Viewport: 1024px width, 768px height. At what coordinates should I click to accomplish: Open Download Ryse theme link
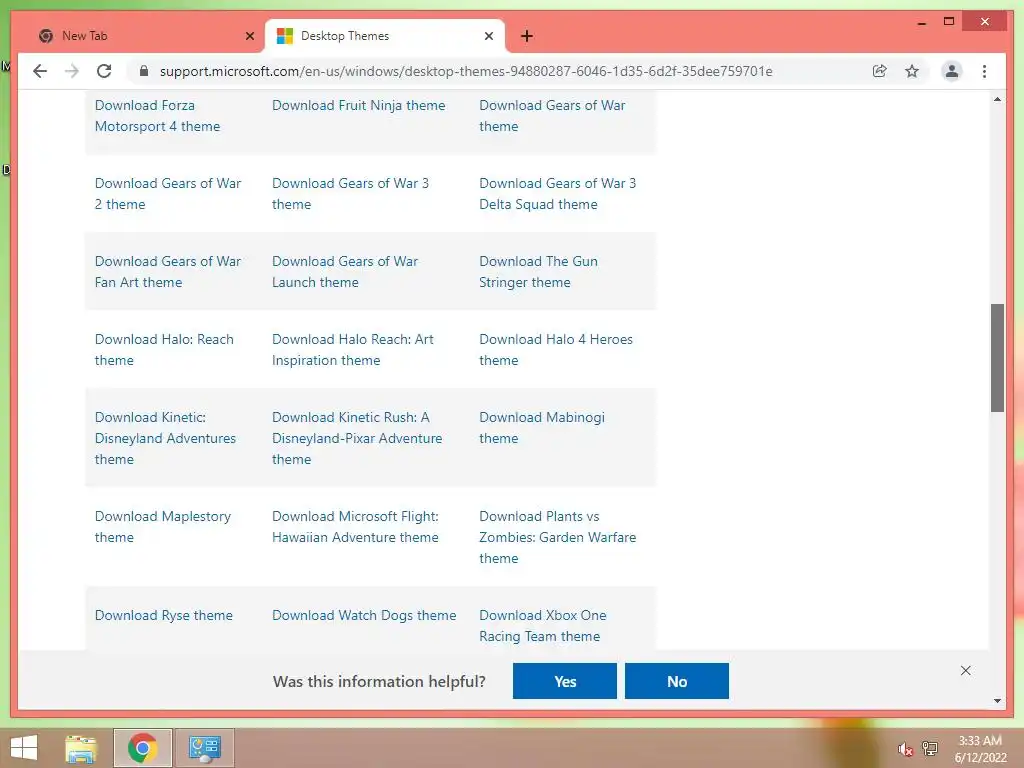click(163, 615)
